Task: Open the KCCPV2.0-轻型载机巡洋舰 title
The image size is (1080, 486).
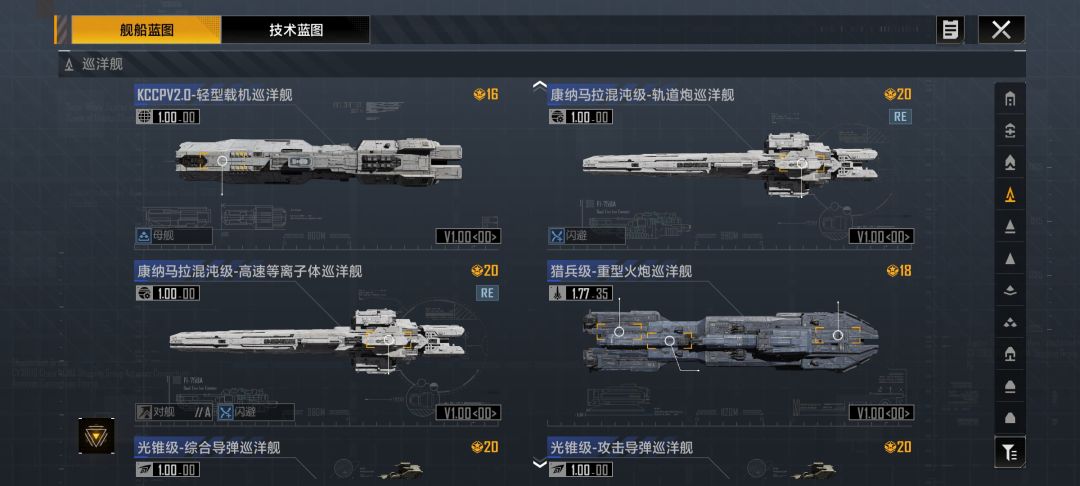Action: click(214, 94)
